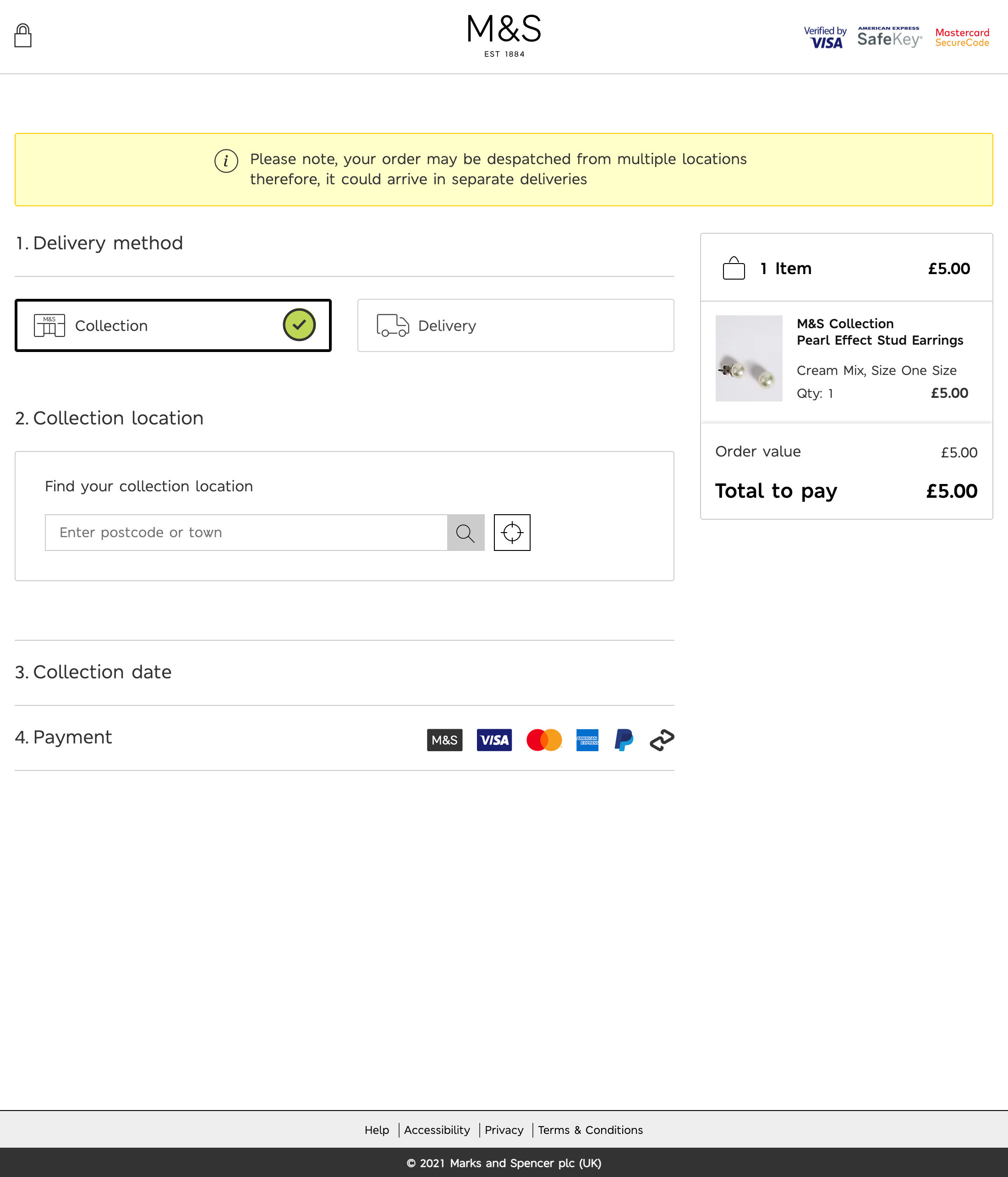Screen dimensions: 1008x1177
Task: Open the Help footer link
Action: coord(377,1130)
